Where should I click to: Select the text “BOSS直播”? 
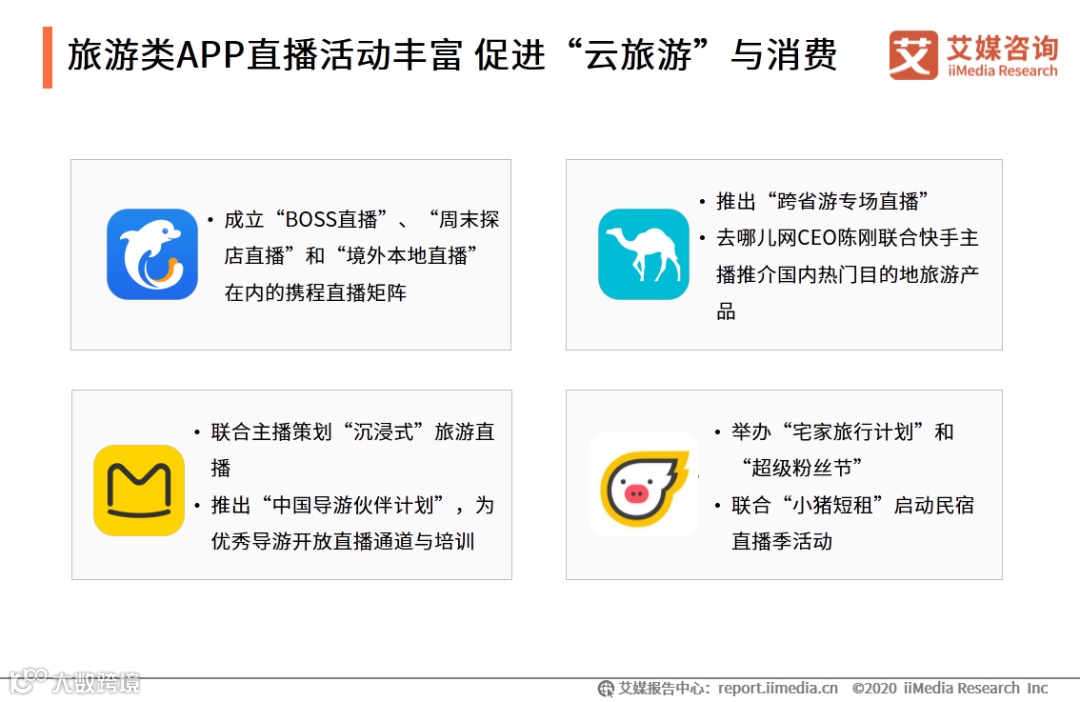[332, 220]
